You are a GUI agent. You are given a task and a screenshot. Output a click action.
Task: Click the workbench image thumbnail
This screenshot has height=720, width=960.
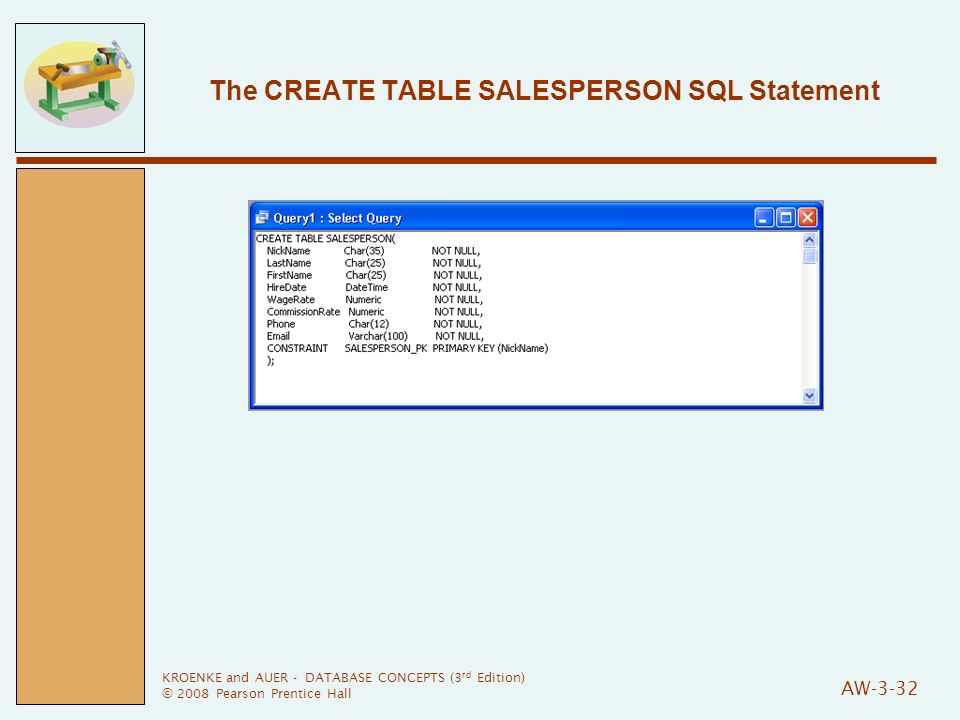pyautogui.click(x=80, y=88)
